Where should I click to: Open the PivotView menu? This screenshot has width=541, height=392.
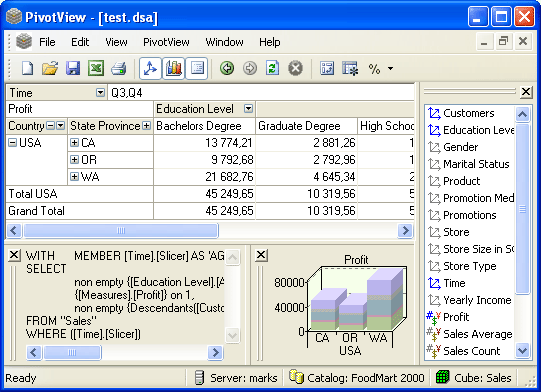[x=166, y=42]
